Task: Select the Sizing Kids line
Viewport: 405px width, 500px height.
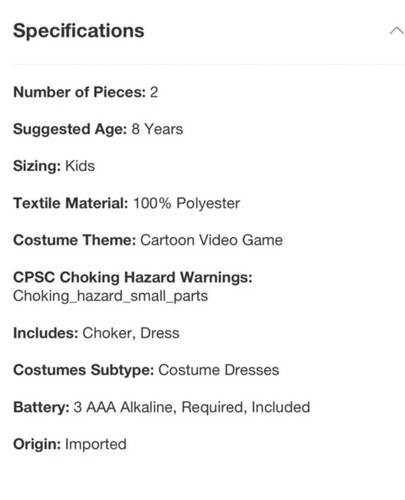Action: [x=54, y=166]
